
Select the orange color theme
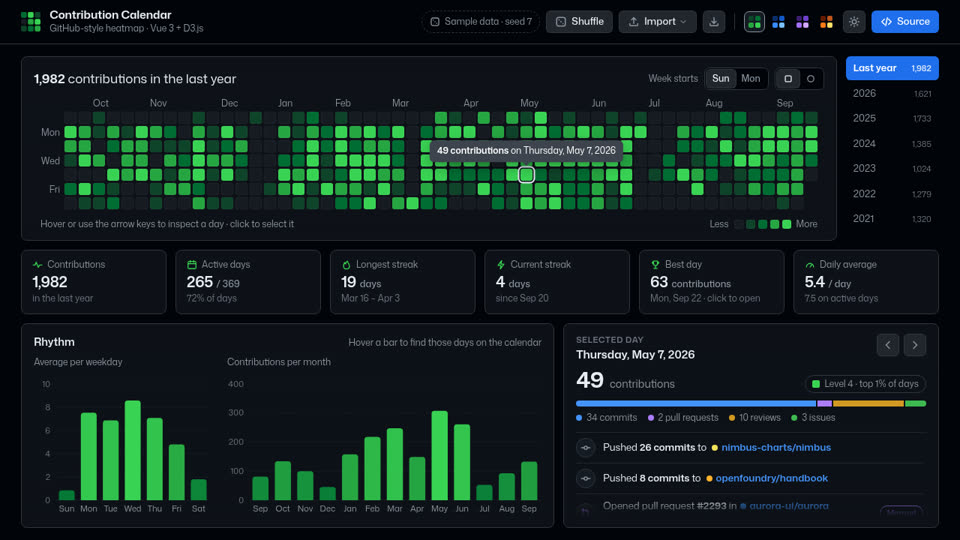coord(827,22)
